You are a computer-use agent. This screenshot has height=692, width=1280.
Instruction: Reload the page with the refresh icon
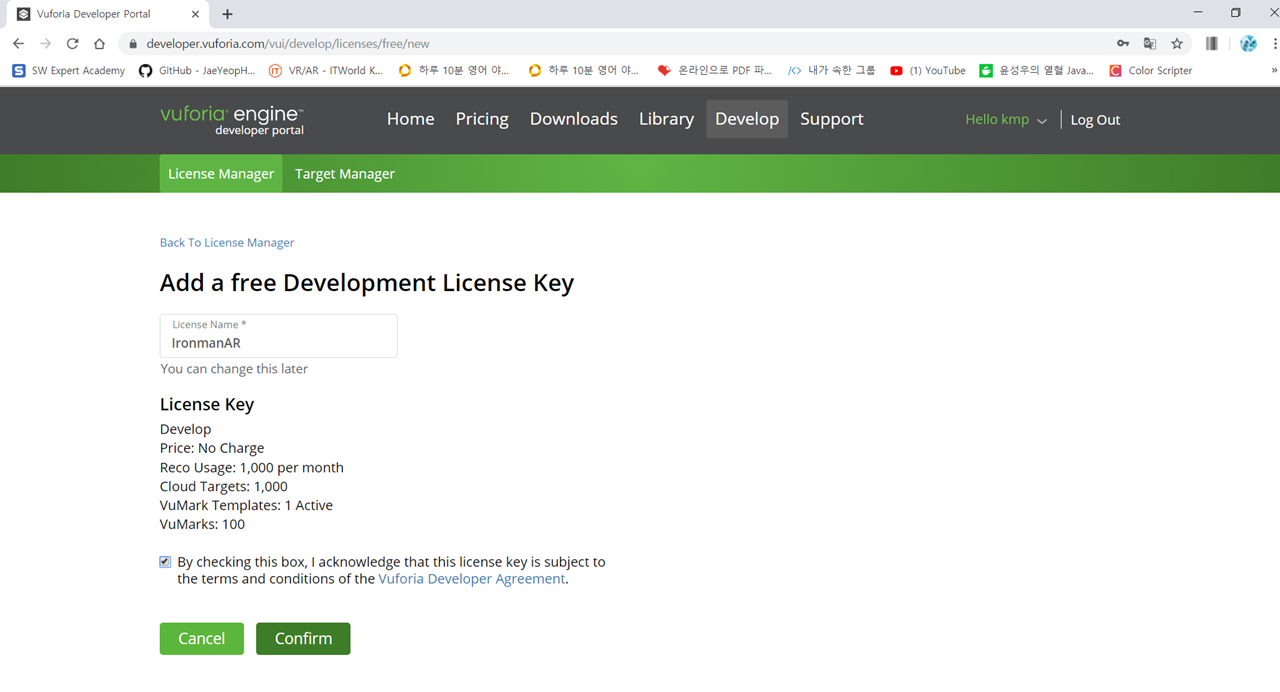[x=72, y=44]
